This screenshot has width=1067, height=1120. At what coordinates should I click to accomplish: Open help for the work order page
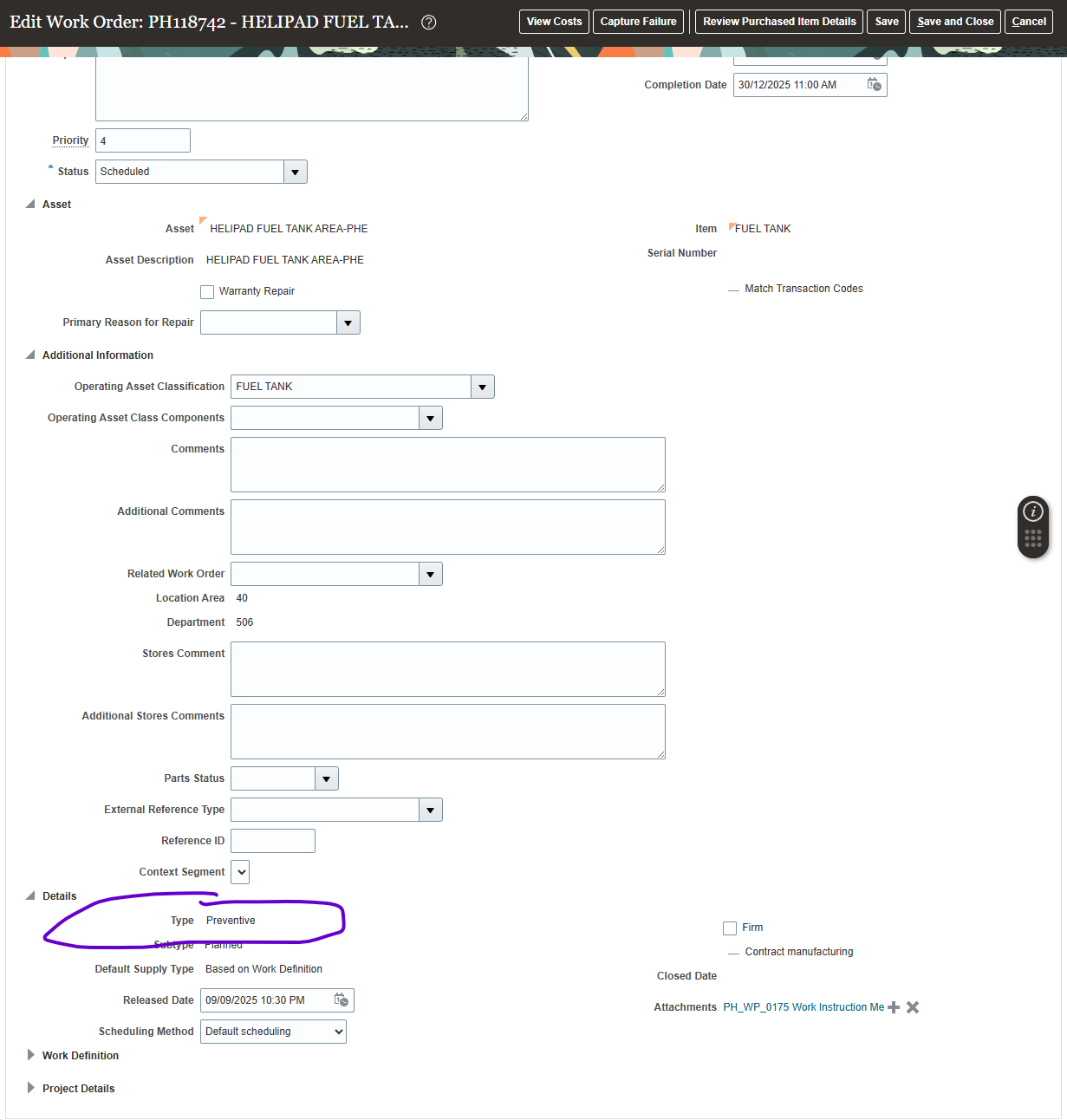click(428, 23)
